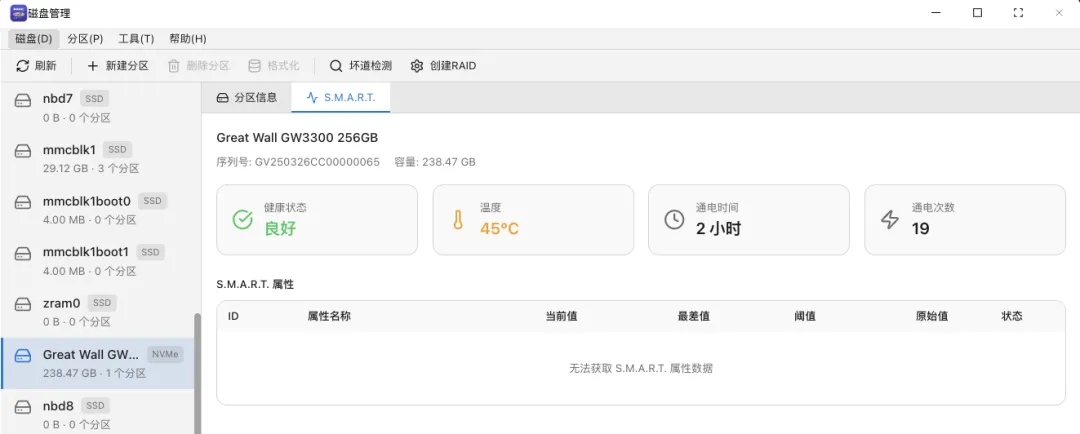
Task: Click the disk list vertical scrollbar
Action: point(197,370)
